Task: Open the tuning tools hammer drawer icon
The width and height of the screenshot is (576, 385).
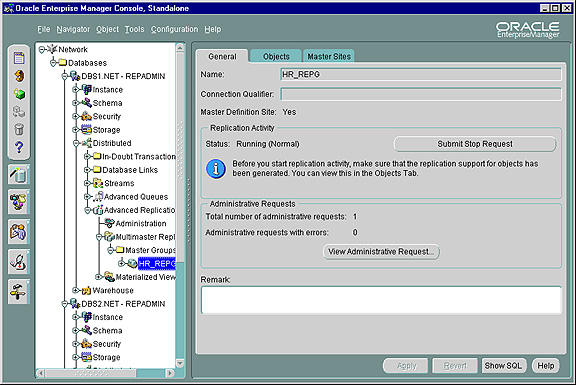Action: 19,292
